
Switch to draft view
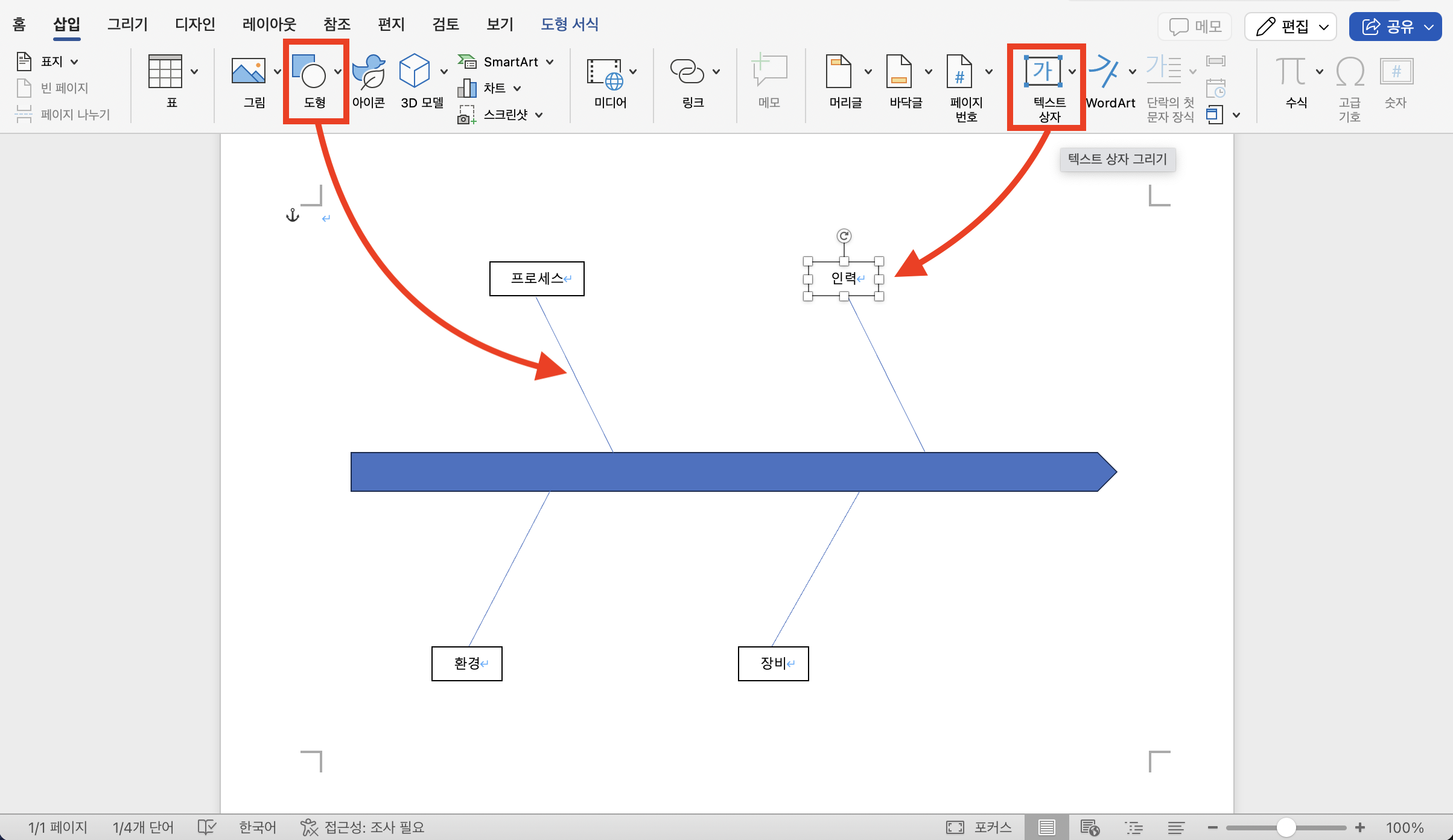point(1176,827)
